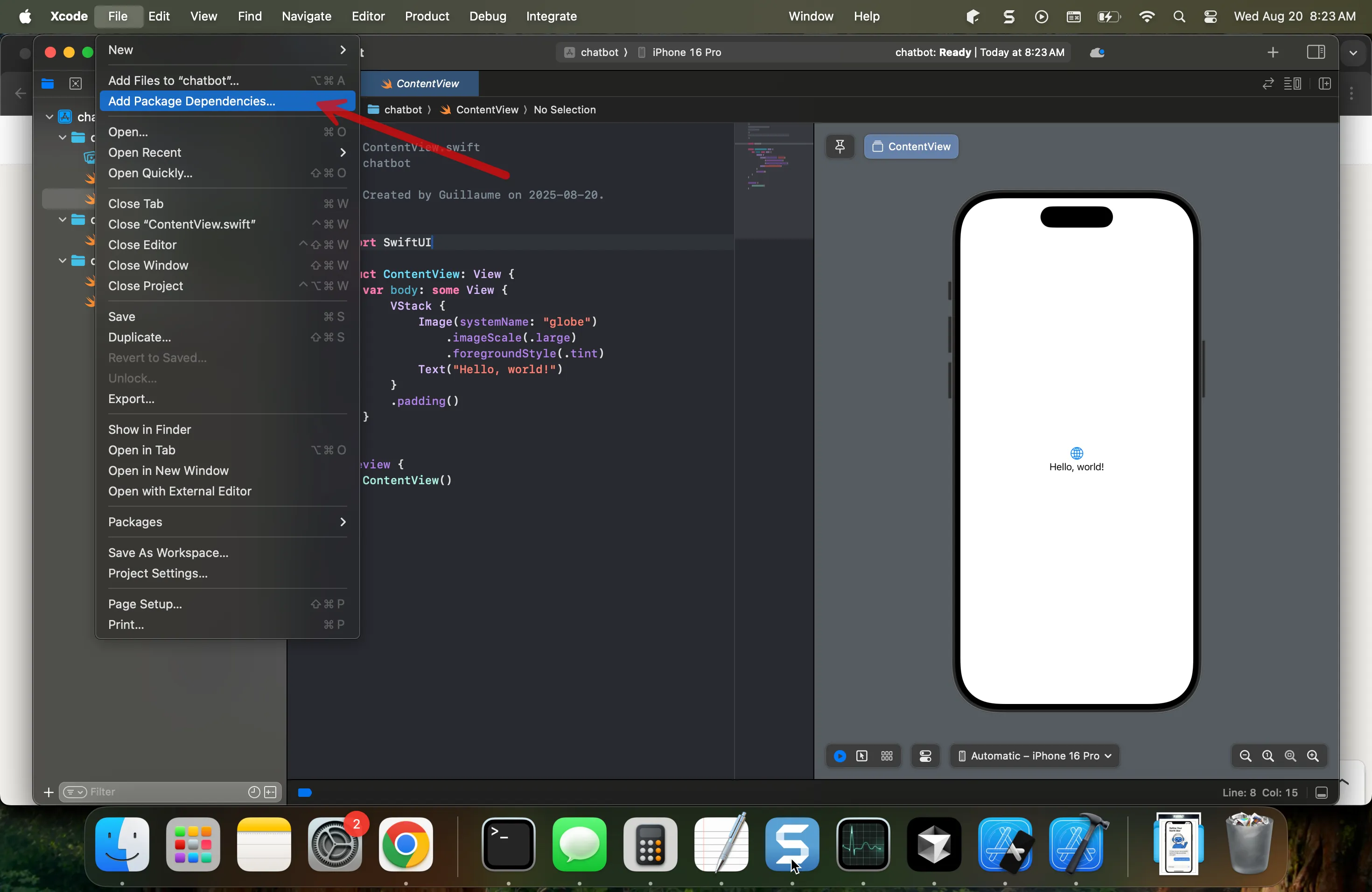Open preview device settings icon

(x=925, y=756)
